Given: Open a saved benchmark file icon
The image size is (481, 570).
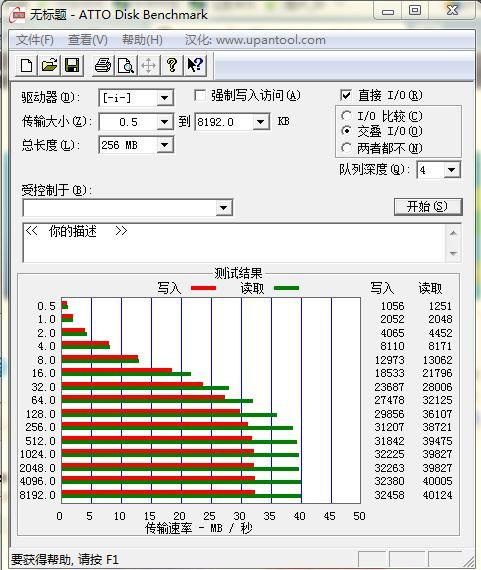Looking at the screenshot, I should click(x=49, y=65).
